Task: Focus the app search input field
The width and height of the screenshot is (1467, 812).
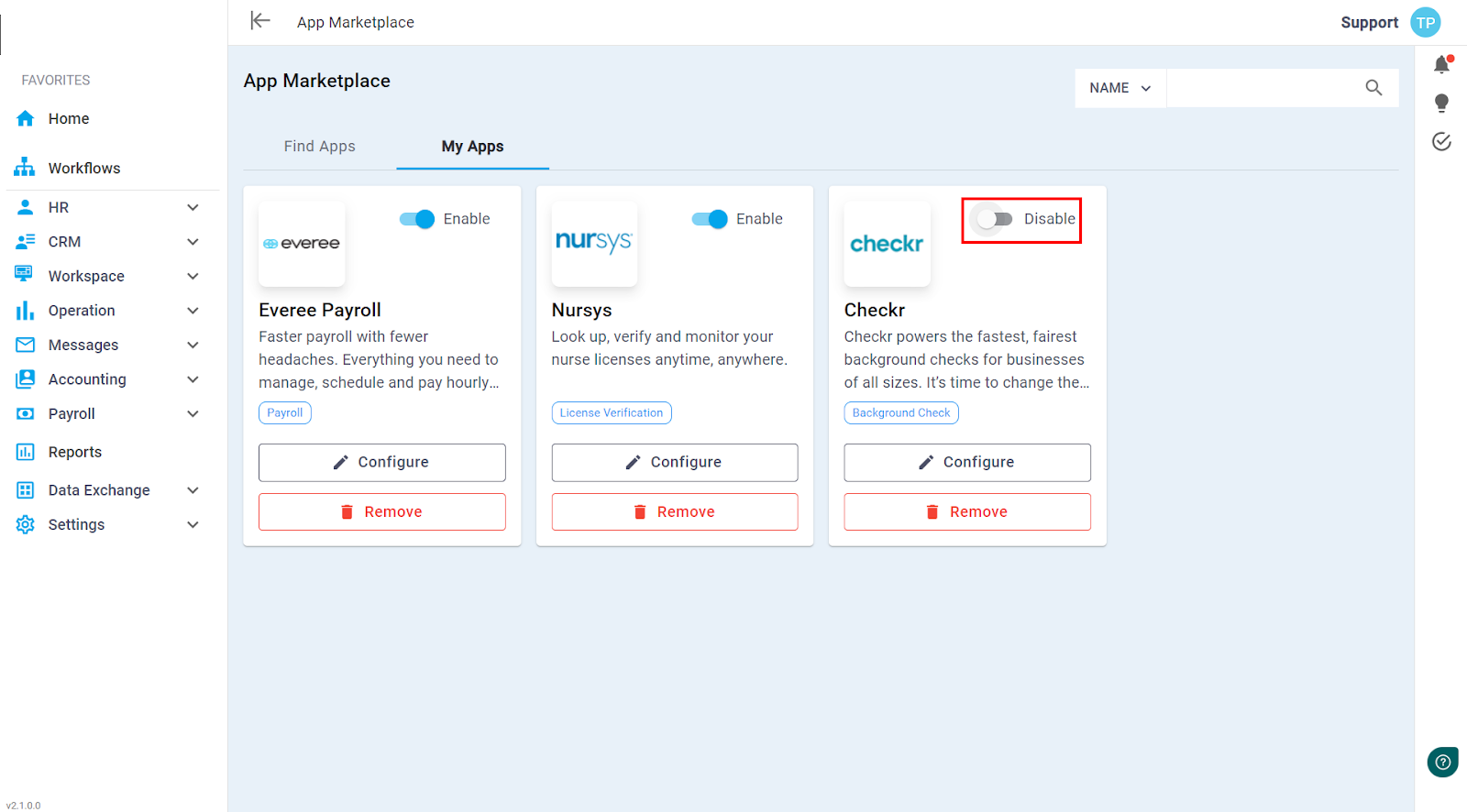Action: click(1263, 88)
